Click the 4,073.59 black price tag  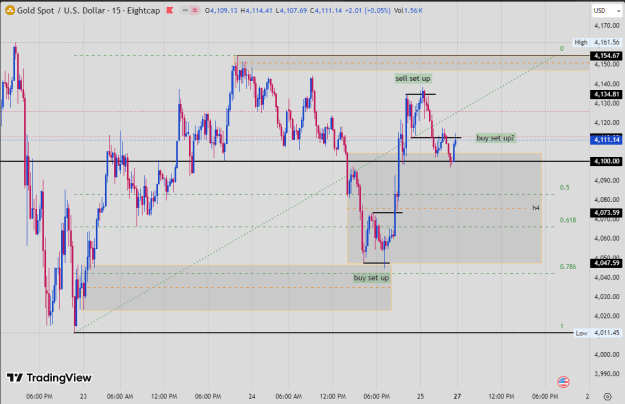606,212
